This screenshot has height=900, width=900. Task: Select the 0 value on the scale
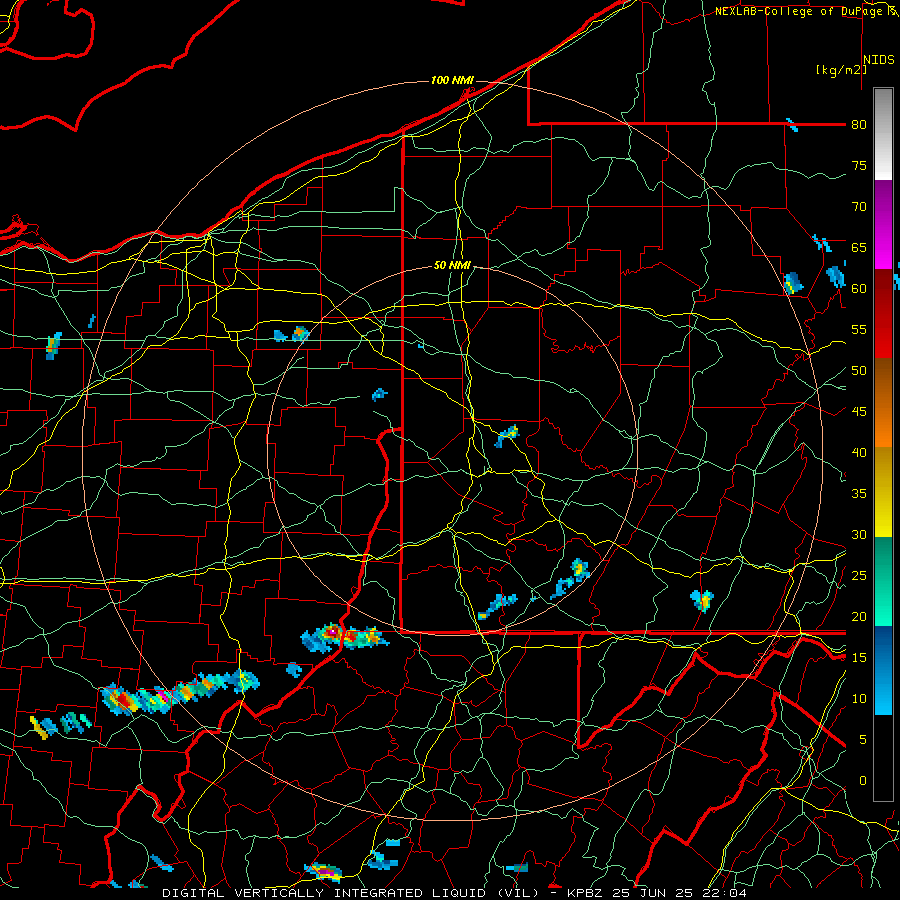[x=862, y=781]
